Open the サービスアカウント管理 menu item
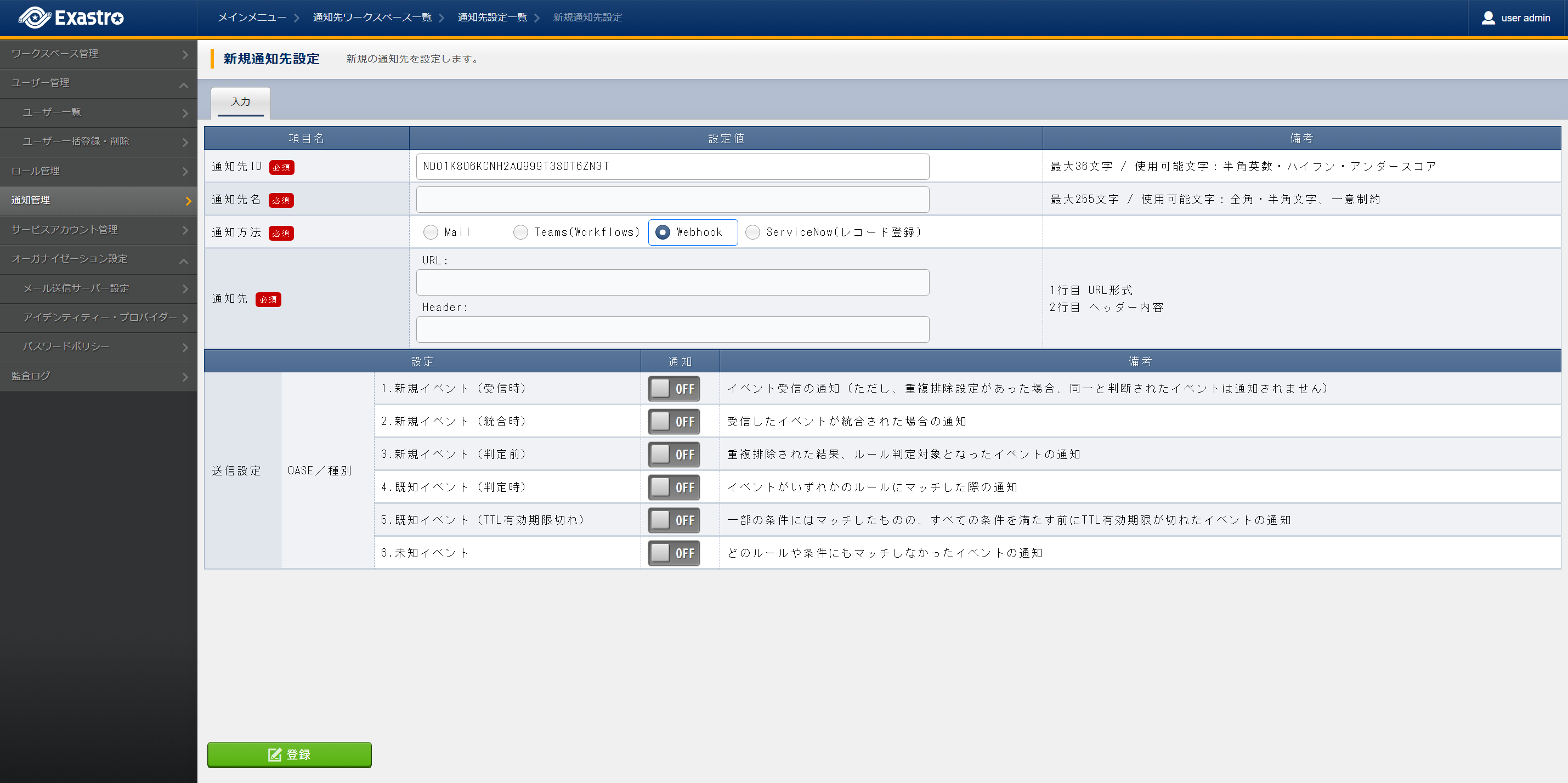1568x783 pixels. pyautogui.click(x=64, y=229)
